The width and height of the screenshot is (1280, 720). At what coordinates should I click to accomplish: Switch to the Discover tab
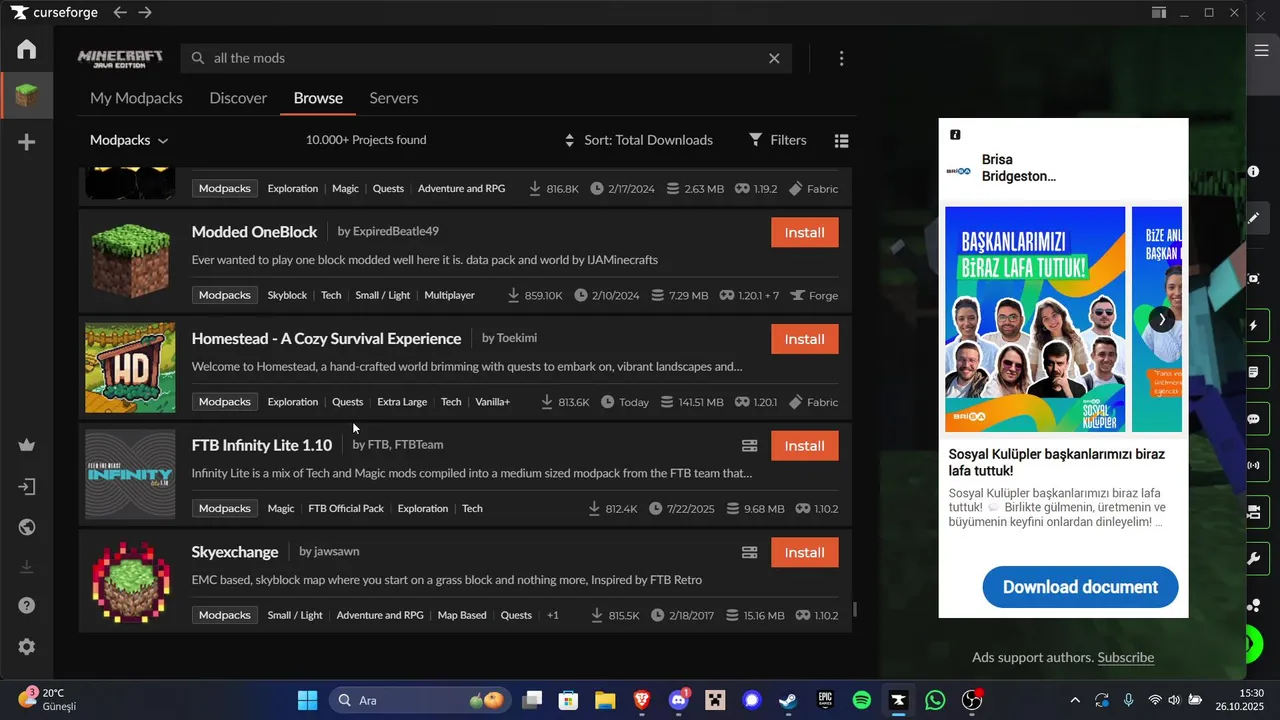coord(238,98)
